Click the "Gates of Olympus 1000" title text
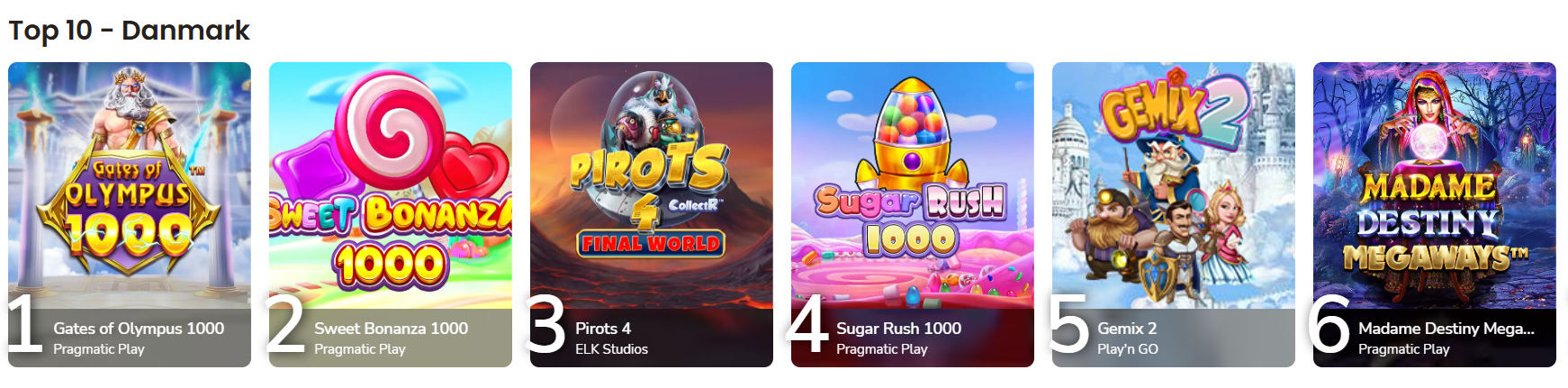The image size is (1568, 388). pyautogui.click(x=139, y=329)
